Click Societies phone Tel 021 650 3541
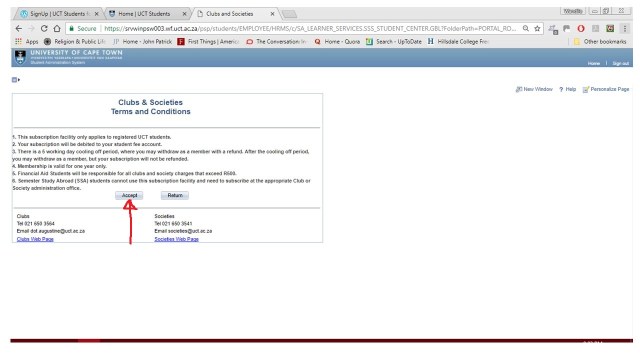 (x=173, y=224)
